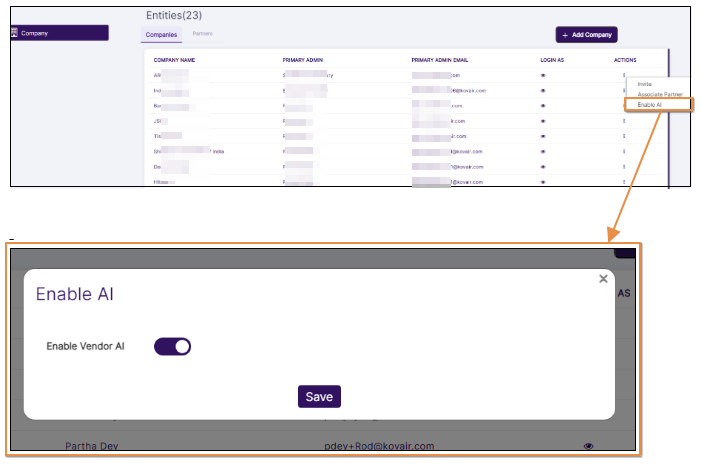Click the Enable AI dialog title
The image size is (701, 464).
pos(75,294)
